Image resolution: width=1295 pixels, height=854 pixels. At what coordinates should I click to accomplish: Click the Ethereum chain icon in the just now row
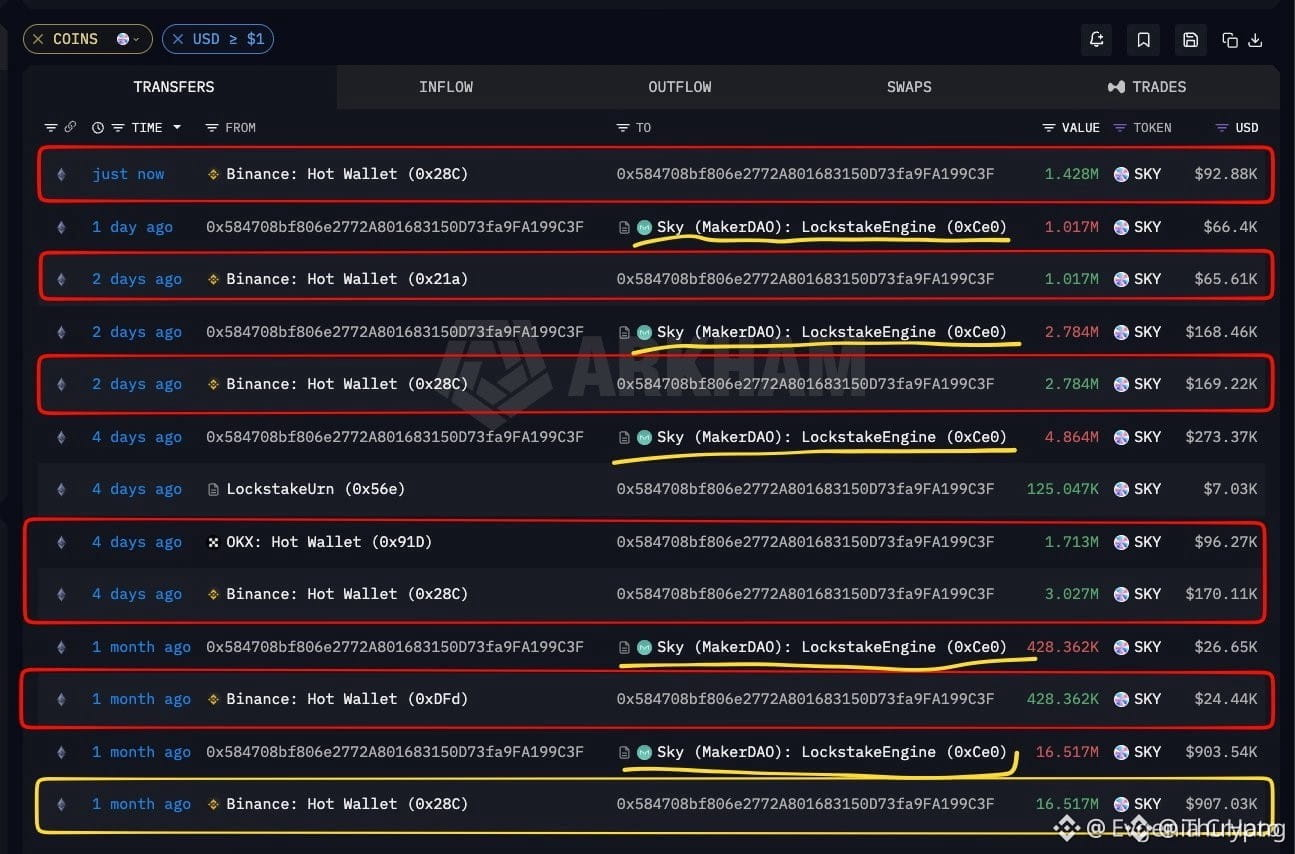[61, 174]
